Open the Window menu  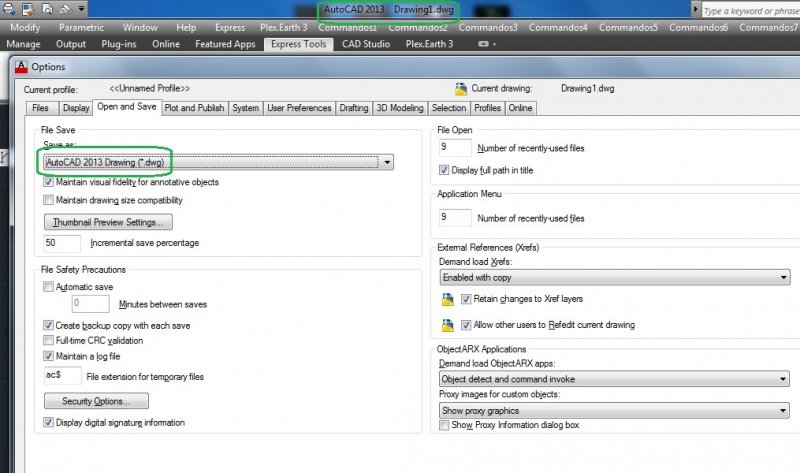(140, 28)
